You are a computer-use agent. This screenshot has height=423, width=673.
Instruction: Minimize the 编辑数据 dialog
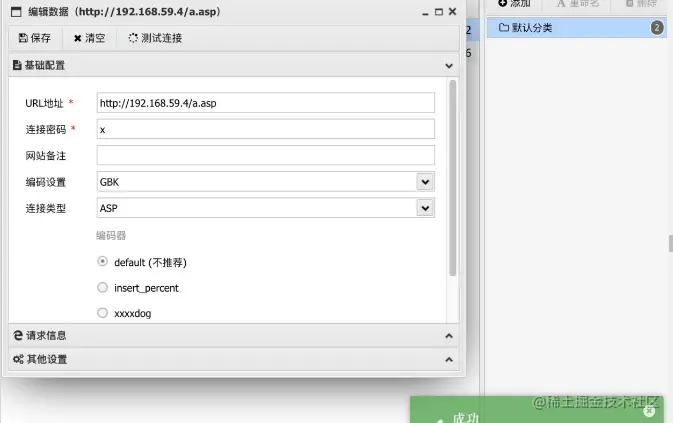click(425, 12)
